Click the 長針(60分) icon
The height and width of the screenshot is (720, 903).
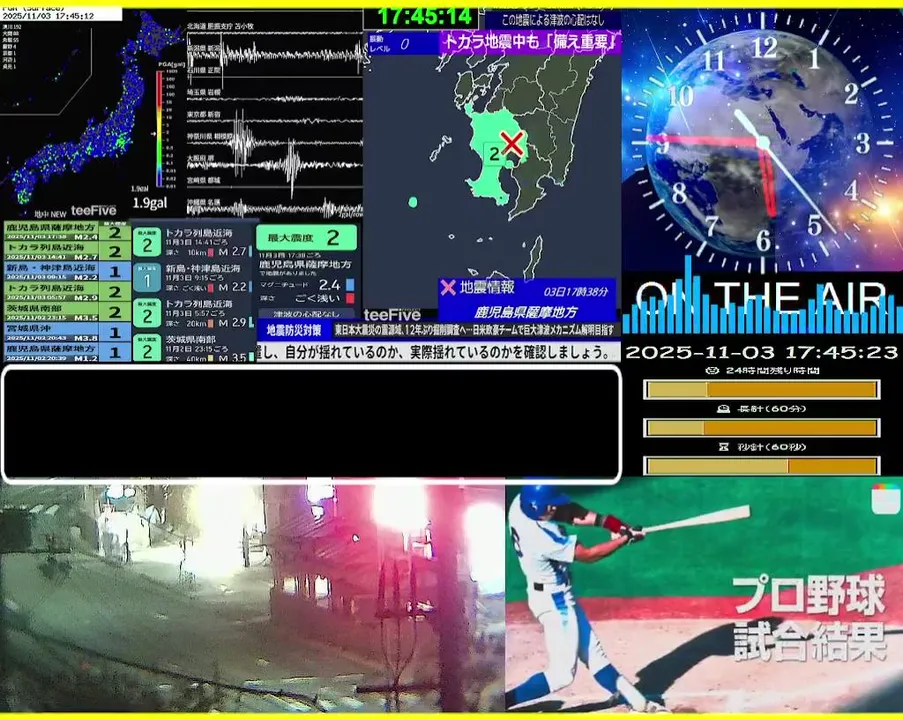[723, 409]
